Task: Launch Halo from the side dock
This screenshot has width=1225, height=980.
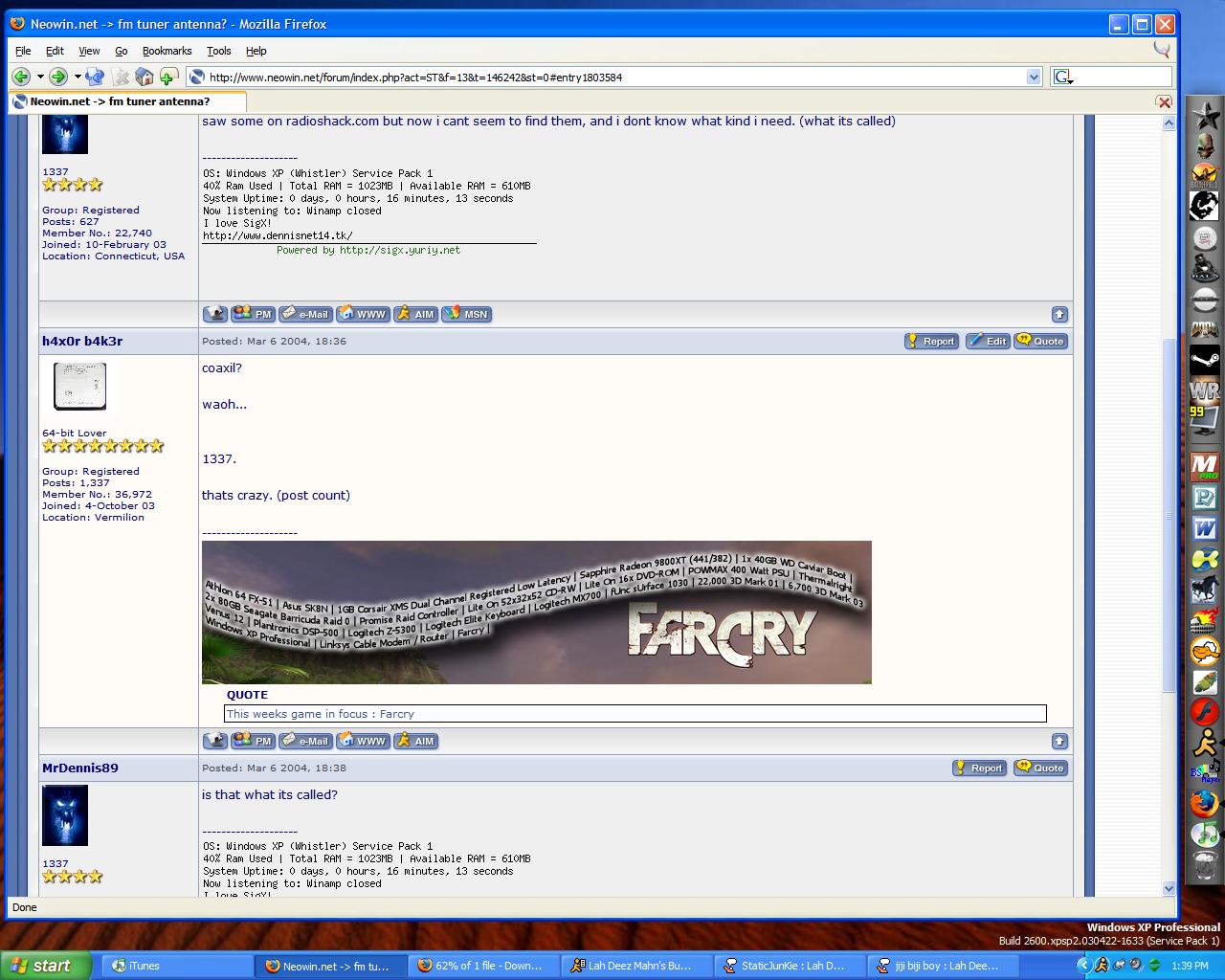Action: click(1204, 269)
